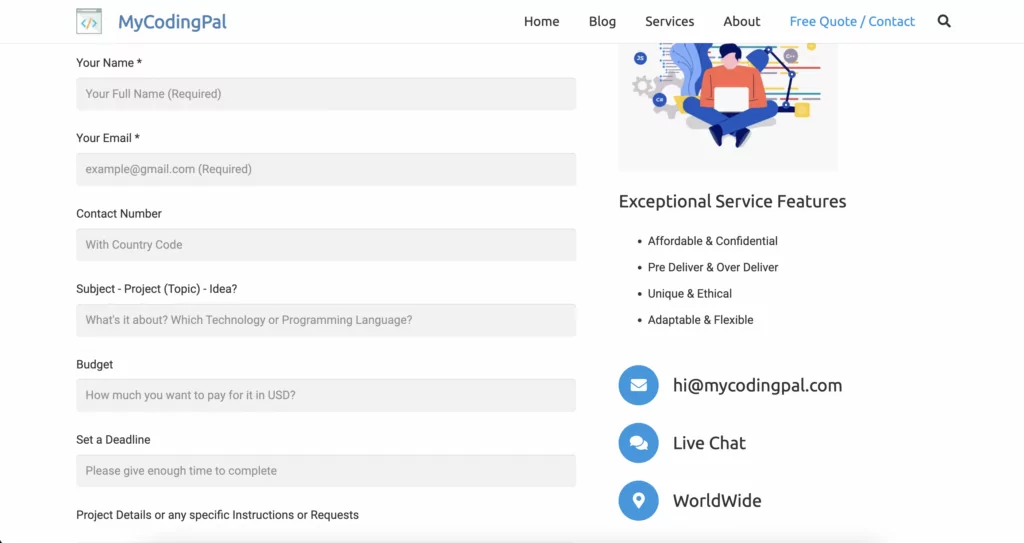The width and height of the screenshot is (1024, 543).
Task: Click the Contact Number field
Action: (x=326, y=244)
